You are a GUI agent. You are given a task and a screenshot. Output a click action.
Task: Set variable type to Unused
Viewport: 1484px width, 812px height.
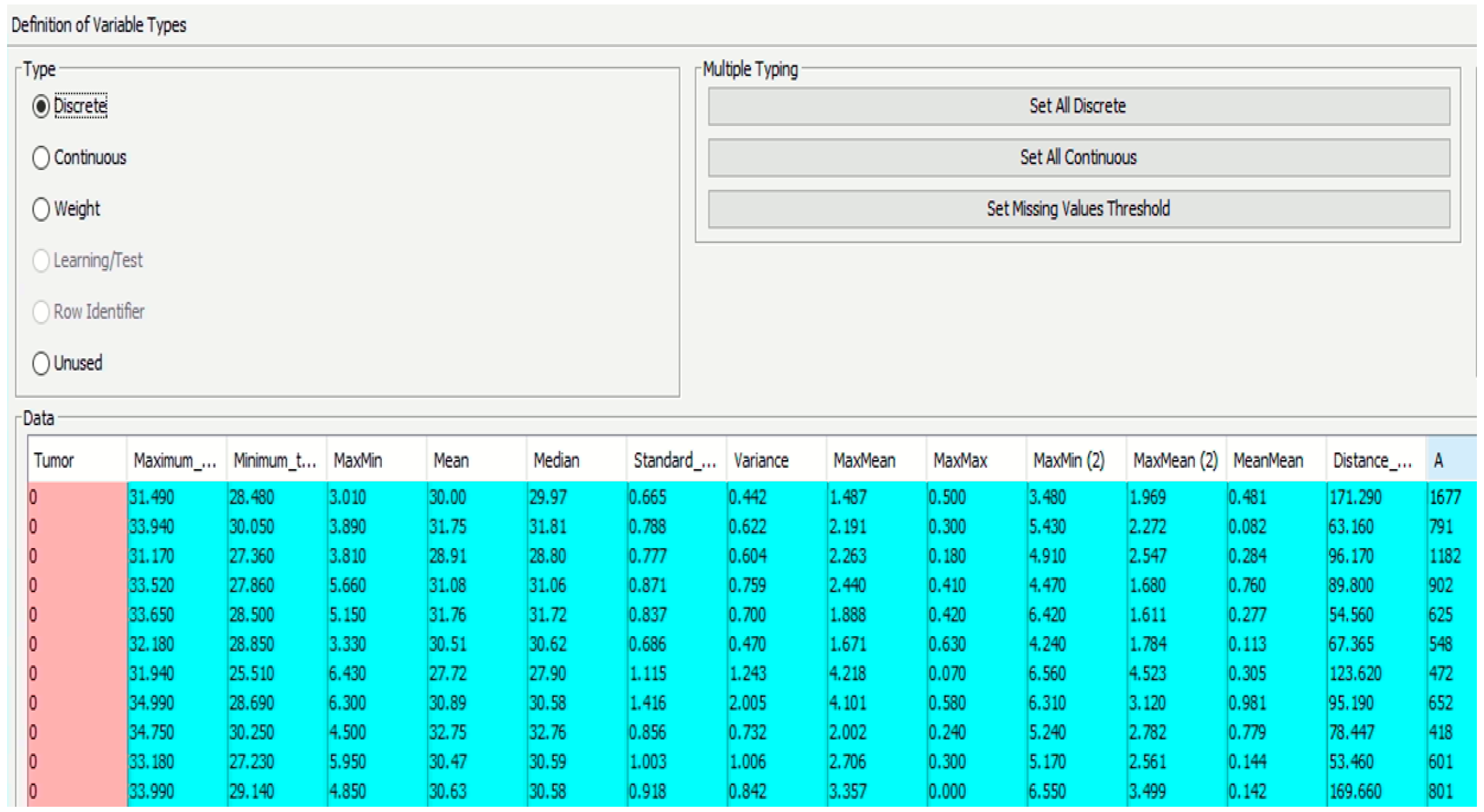41,363
